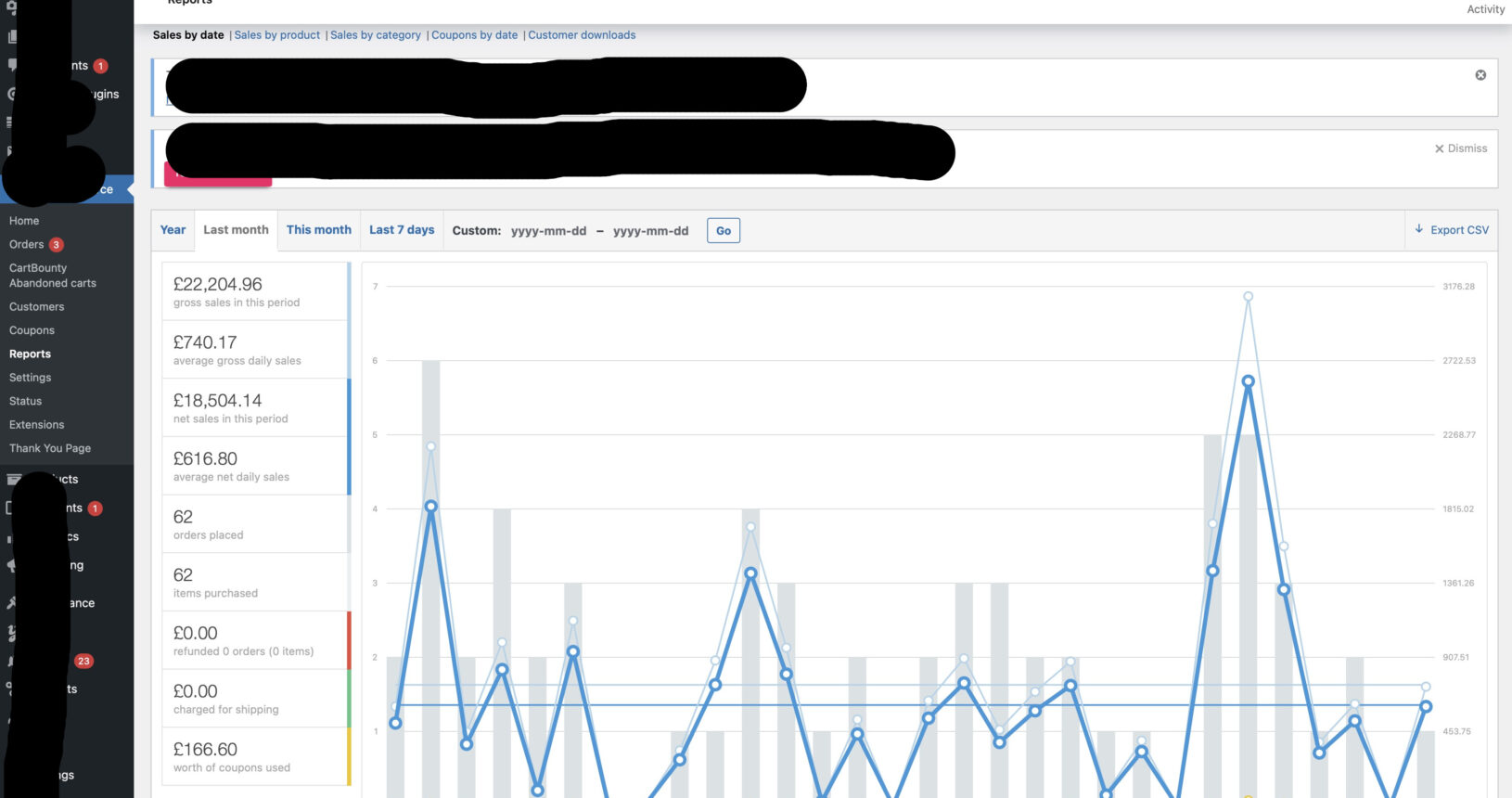Click the yellow bar beside coupons used

(x=349, y=756)
